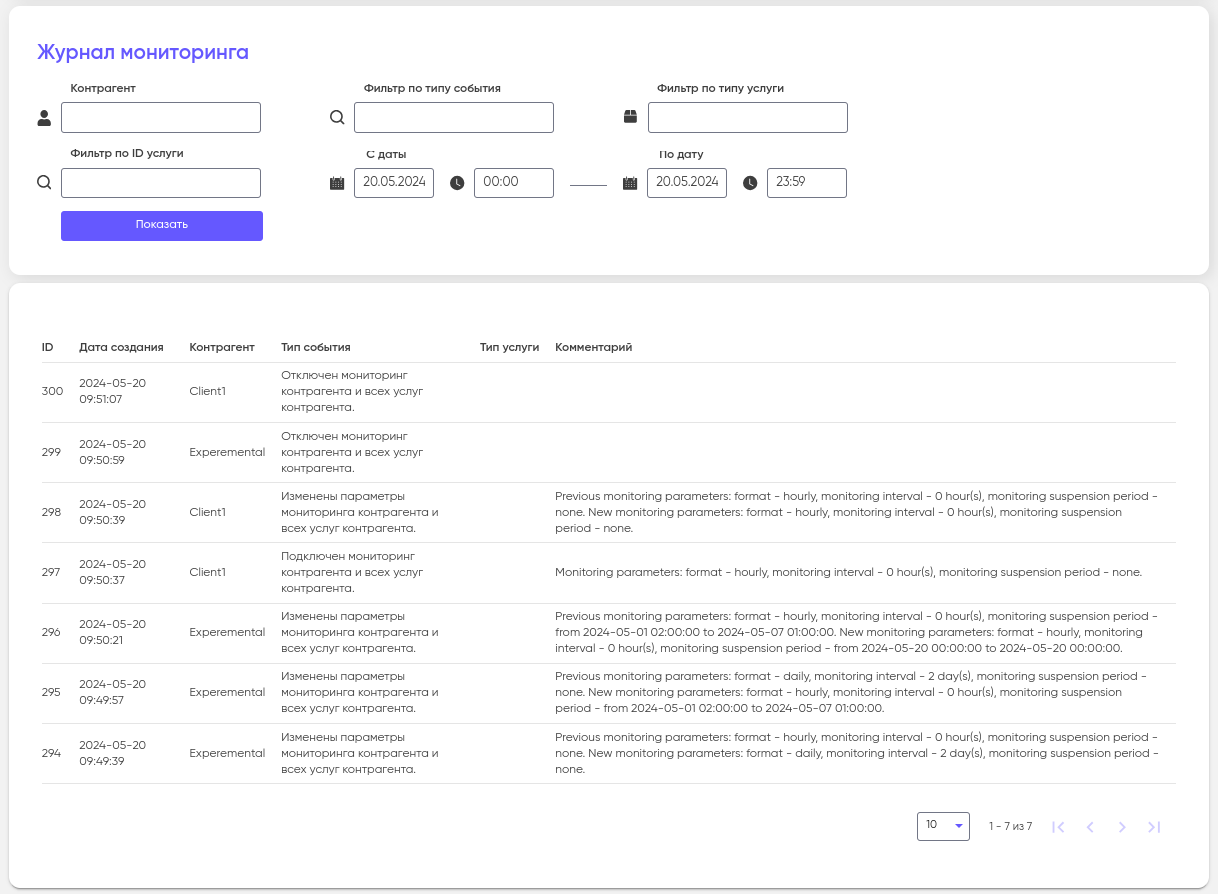
Task: Open the Фильтр по типу события field
Action: [x=454, y=118]
